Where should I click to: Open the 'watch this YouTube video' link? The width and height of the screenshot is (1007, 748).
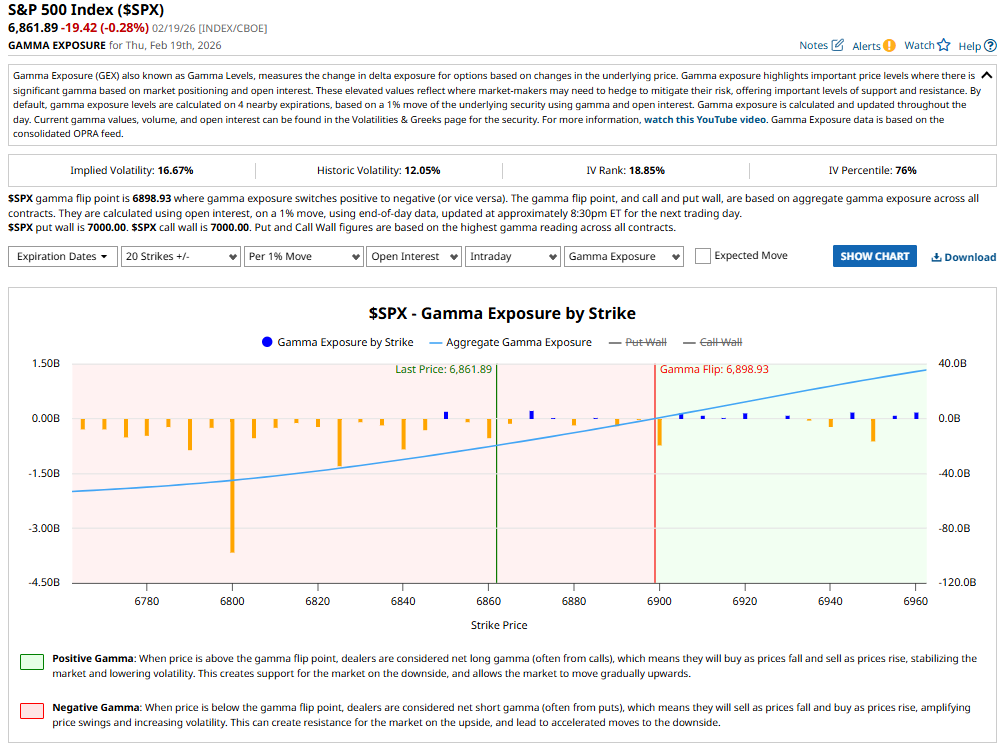705,119
